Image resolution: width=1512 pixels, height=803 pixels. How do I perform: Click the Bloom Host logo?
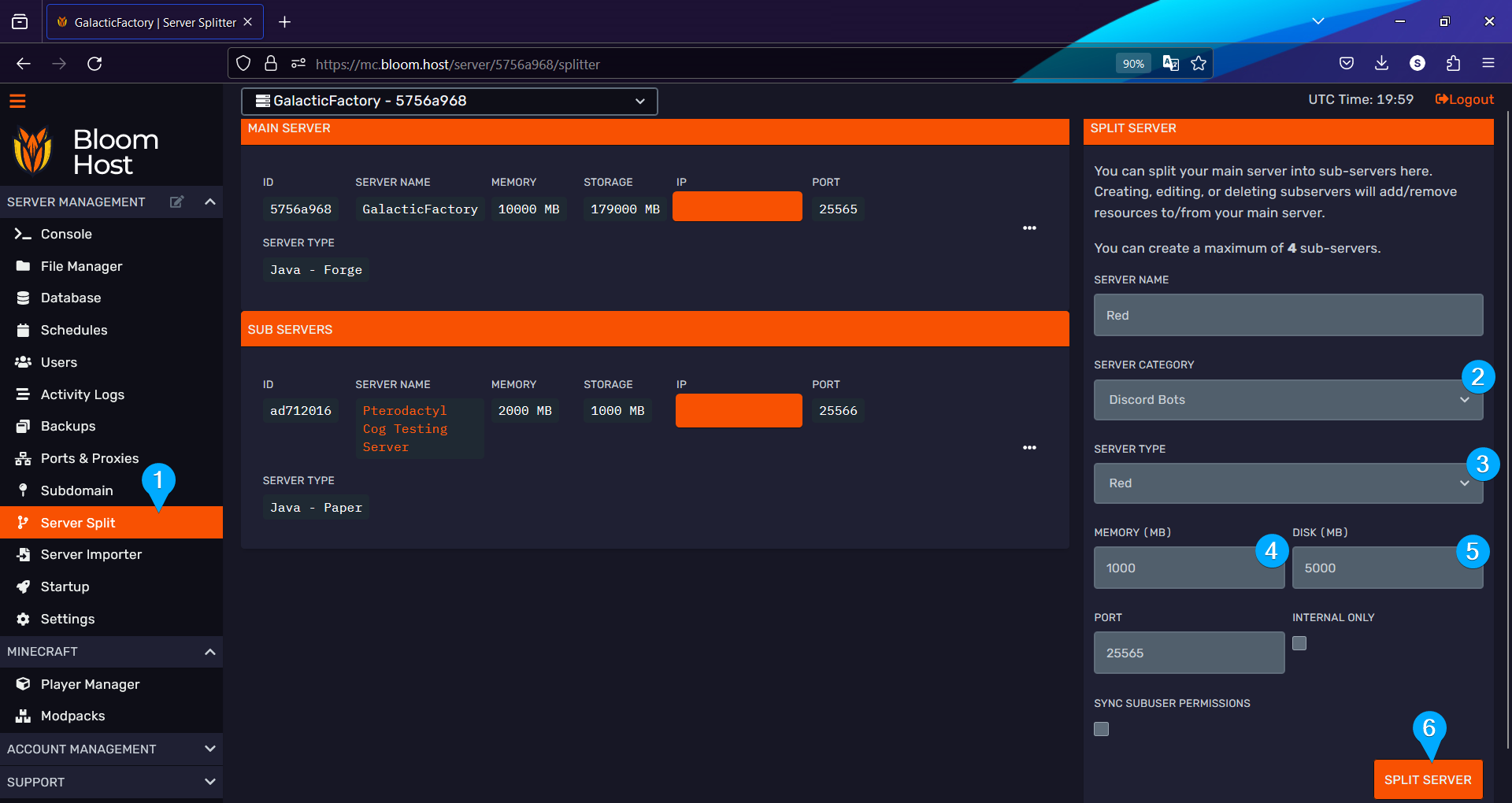87,151
